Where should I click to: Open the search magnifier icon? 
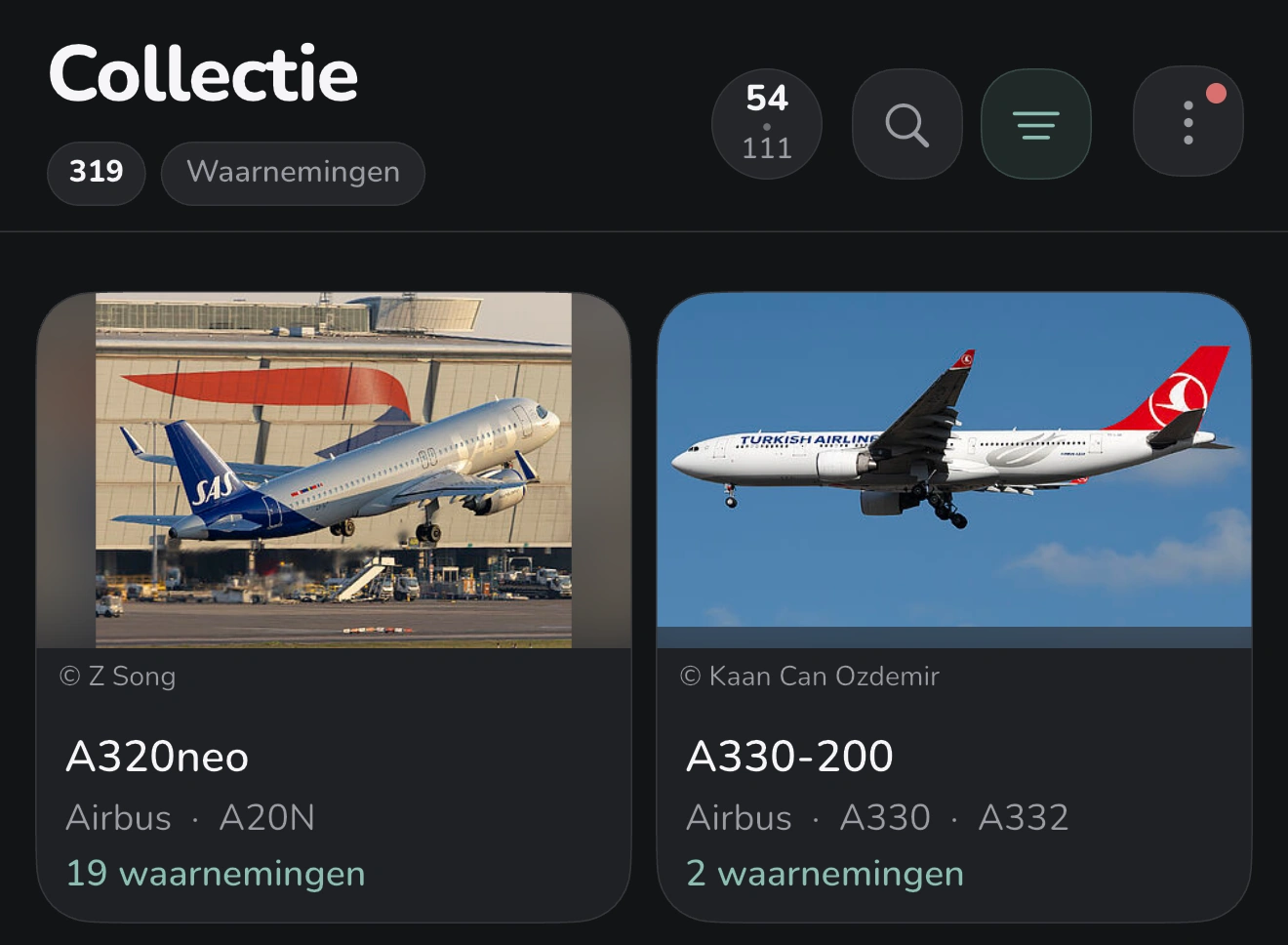coord(907,124)
